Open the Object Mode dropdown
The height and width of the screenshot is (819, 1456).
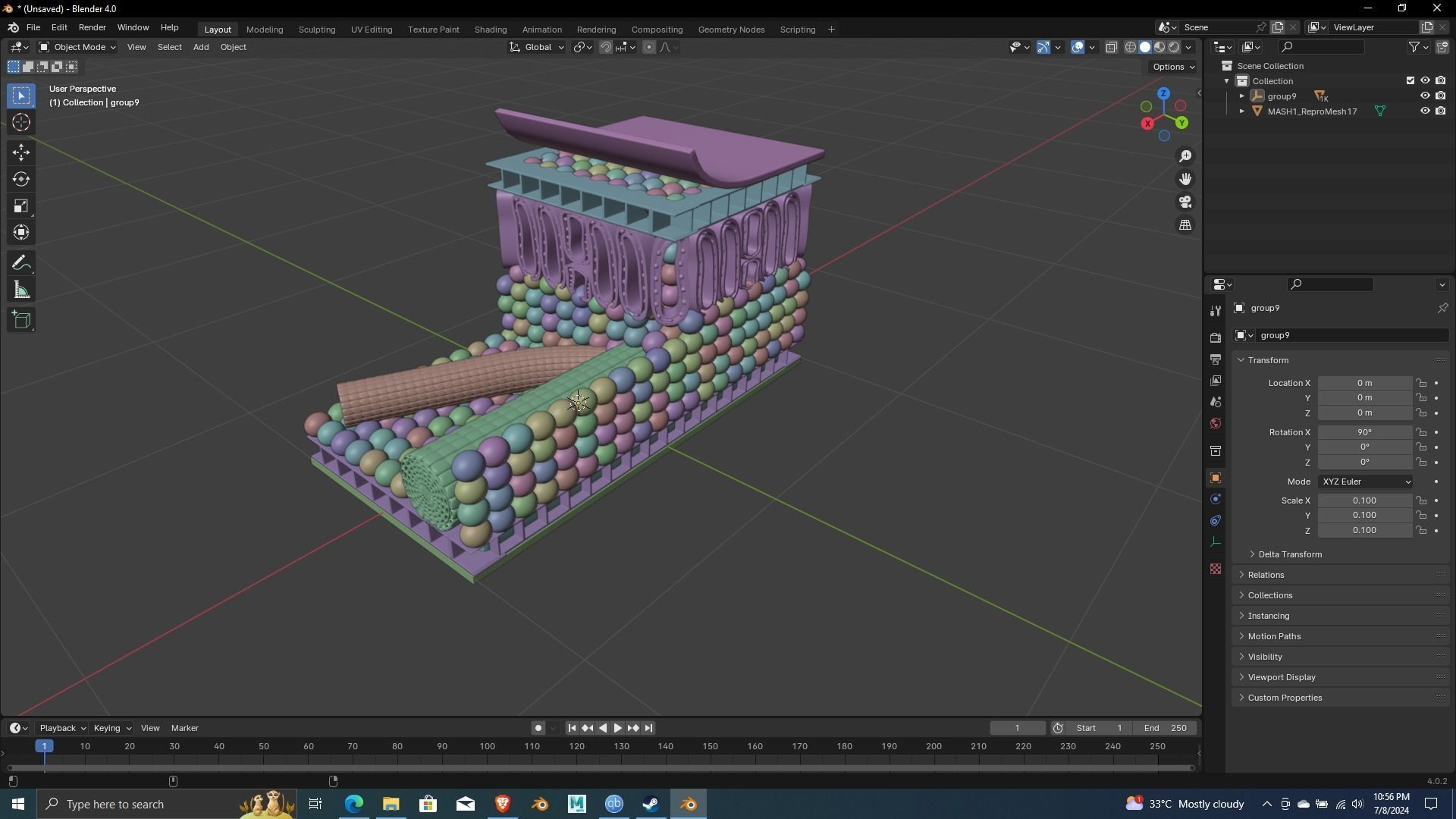pos(77,47)
